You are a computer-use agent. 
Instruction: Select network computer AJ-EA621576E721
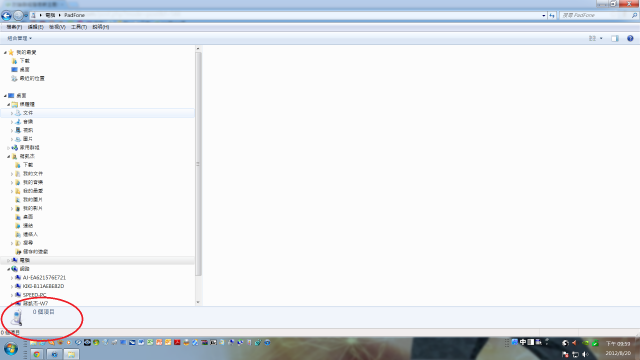(44, 278)
